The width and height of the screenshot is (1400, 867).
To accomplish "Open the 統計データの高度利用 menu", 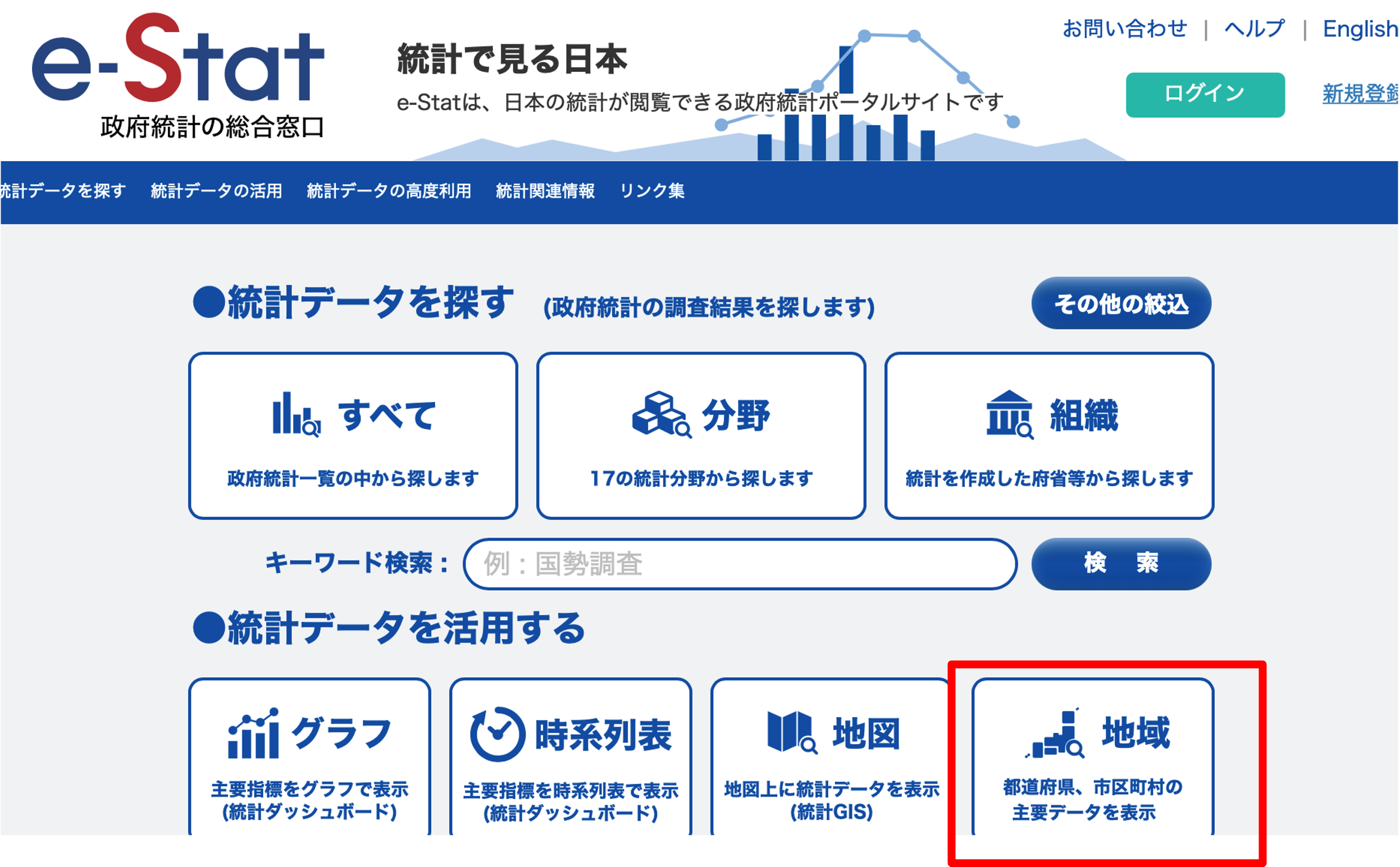I will [389, 191].
